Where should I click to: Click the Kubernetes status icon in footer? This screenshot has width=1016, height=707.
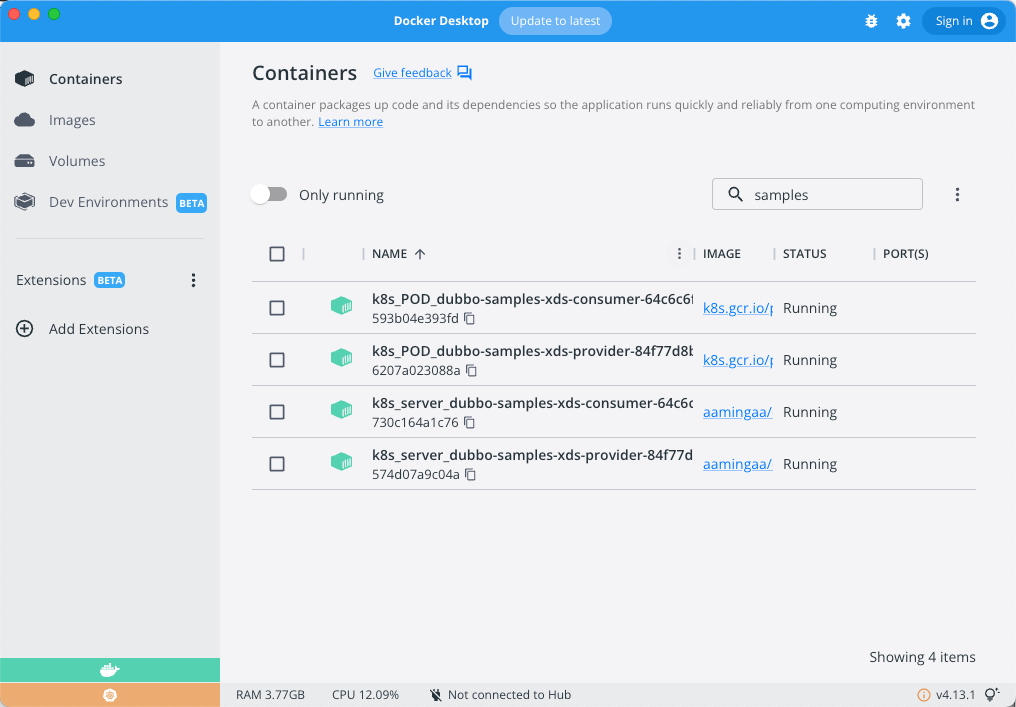click(x=110, y=695)
